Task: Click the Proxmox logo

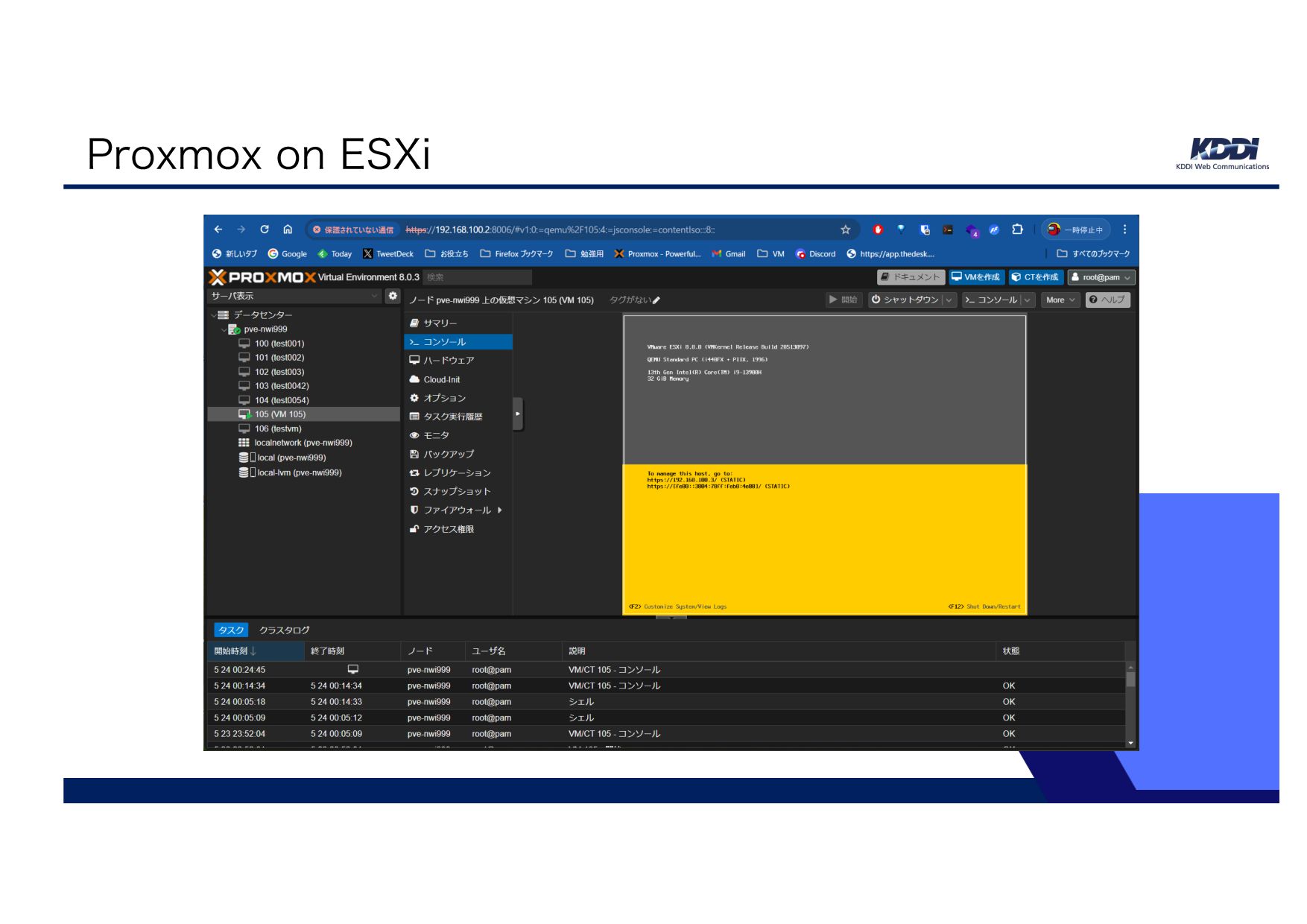Action: tap(262, 277)
